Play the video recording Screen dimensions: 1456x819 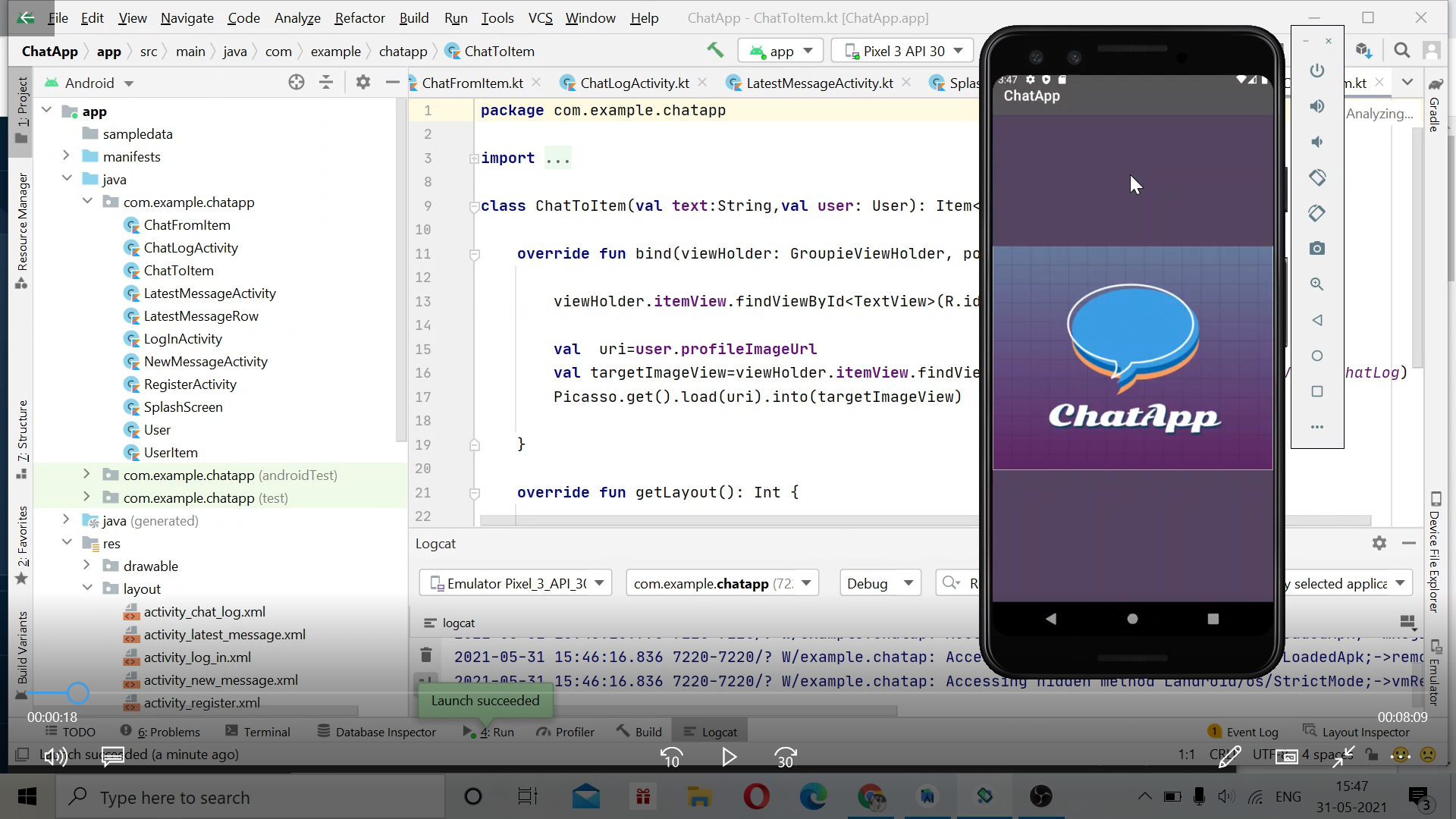pyautogui.click(x=729, y=757)
